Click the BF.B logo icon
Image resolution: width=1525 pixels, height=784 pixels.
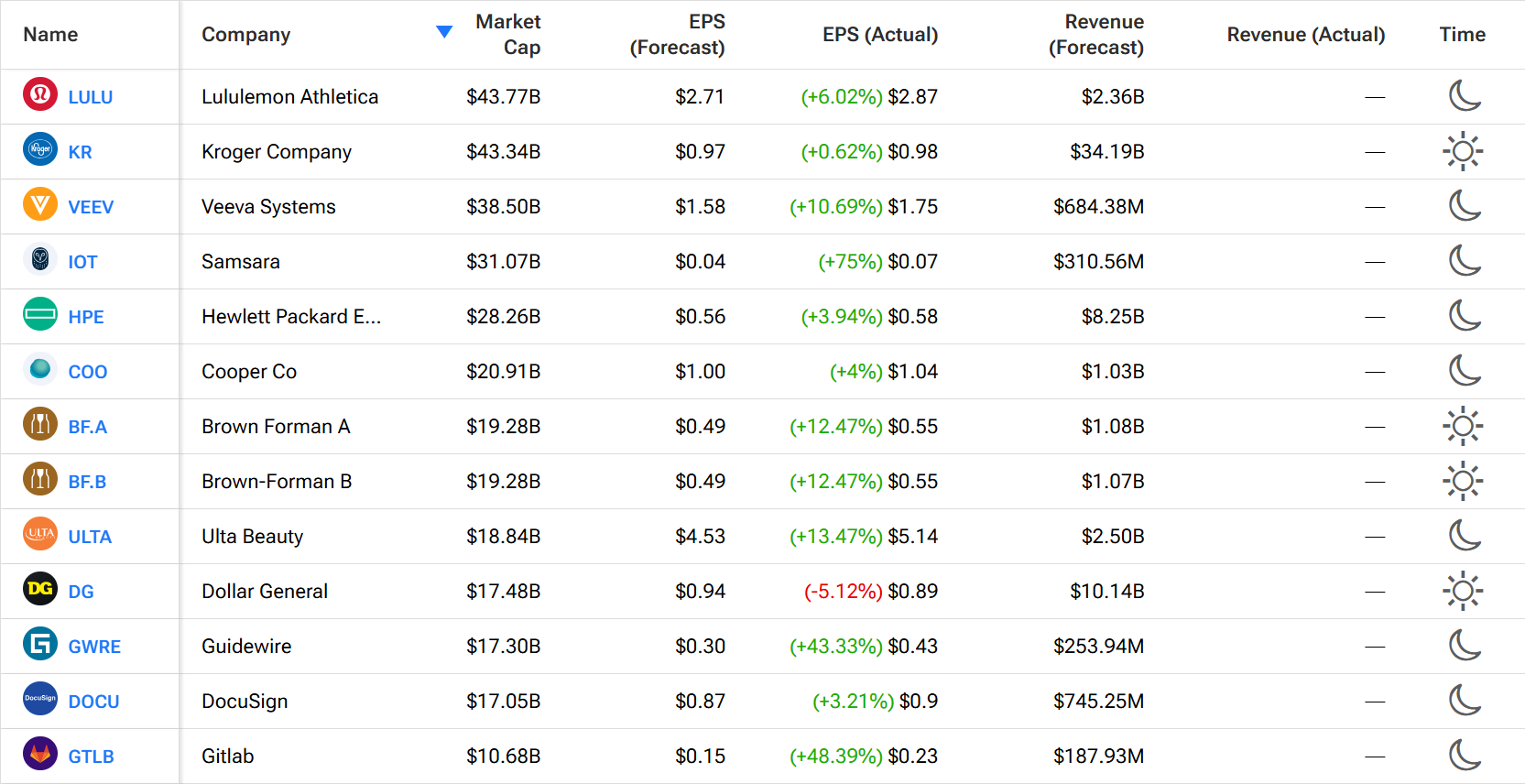point(40,479)
